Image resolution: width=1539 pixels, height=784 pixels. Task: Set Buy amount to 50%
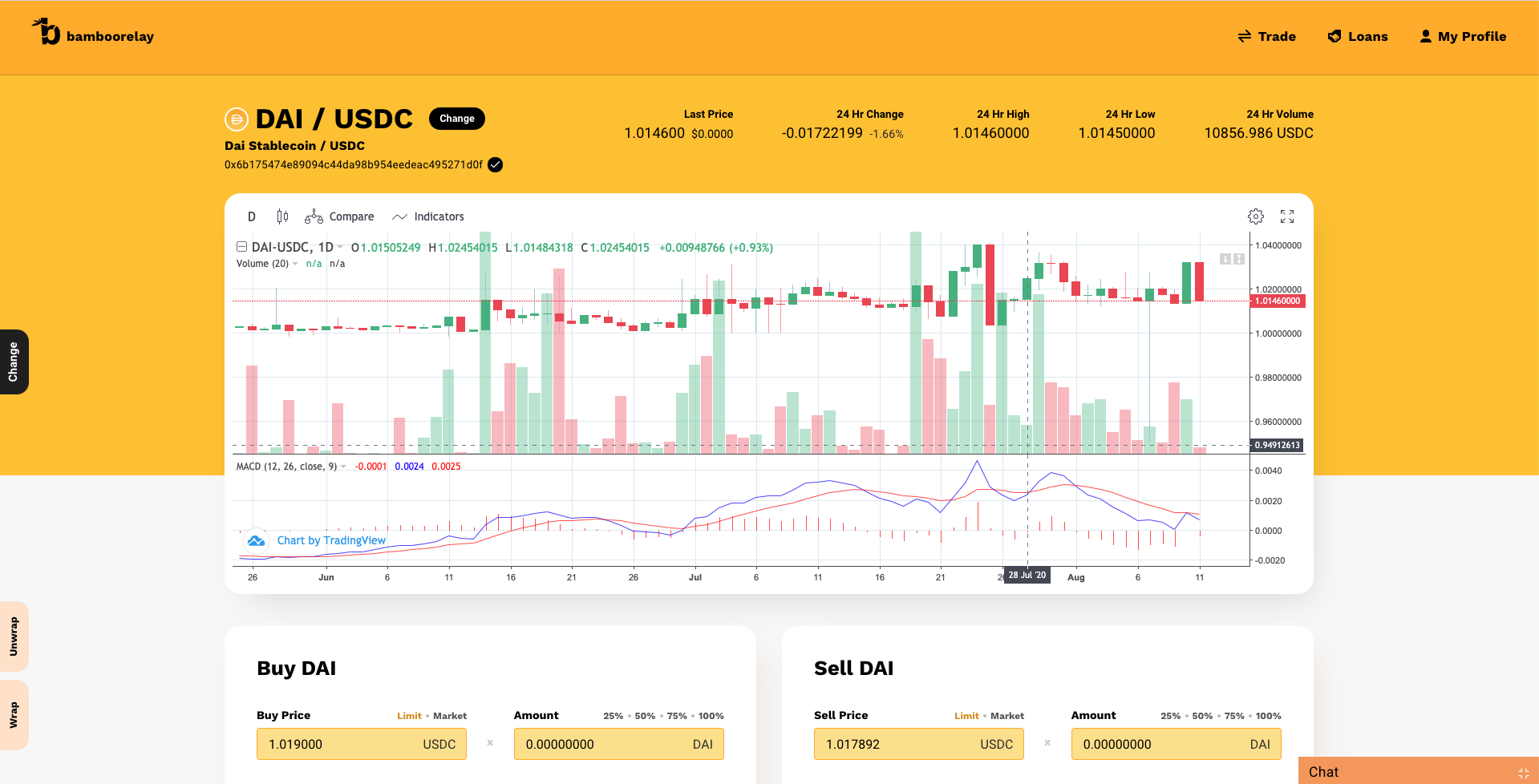[645, 716]
